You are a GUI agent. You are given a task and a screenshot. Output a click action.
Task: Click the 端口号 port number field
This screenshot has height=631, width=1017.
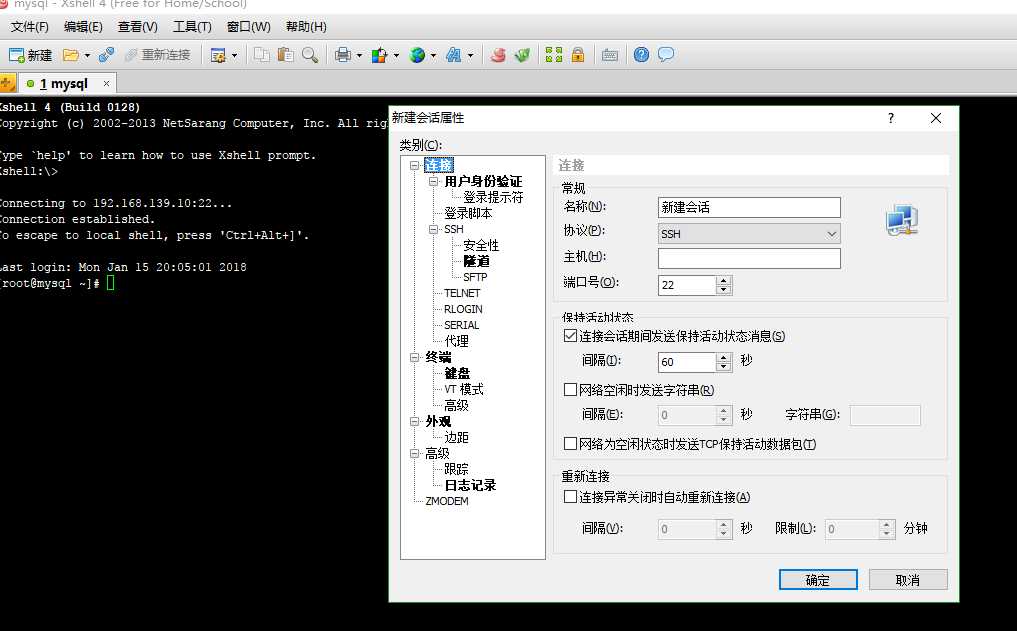coord(688,285)
